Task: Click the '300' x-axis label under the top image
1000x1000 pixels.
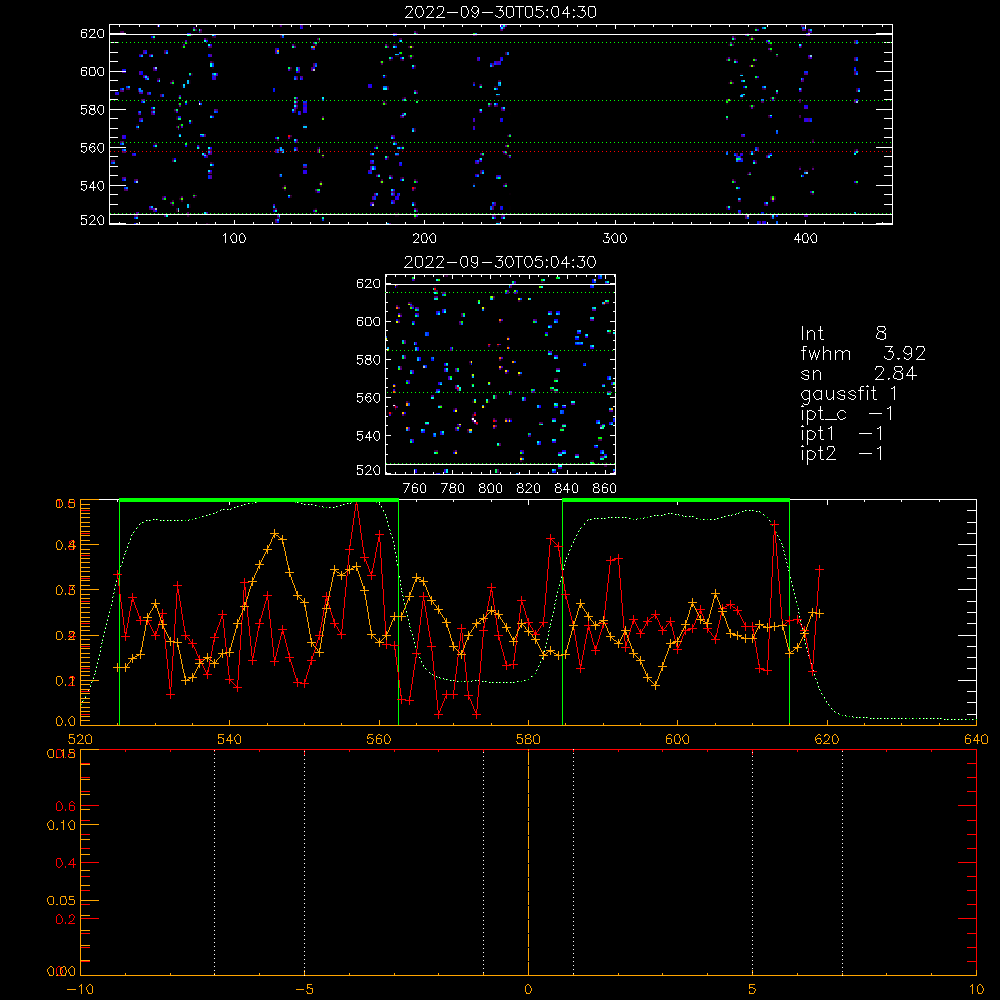Action: pyautogui.click(x=615, y=239)
